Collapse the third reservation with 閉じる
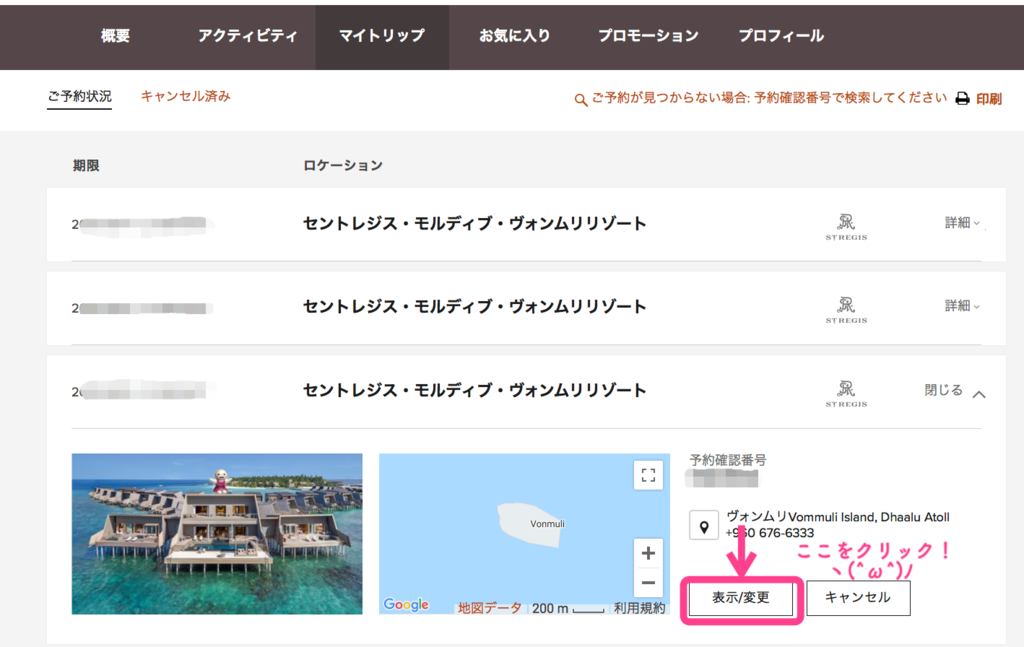This screenshot has width=1024, height=647. click(x=954, y=390)
